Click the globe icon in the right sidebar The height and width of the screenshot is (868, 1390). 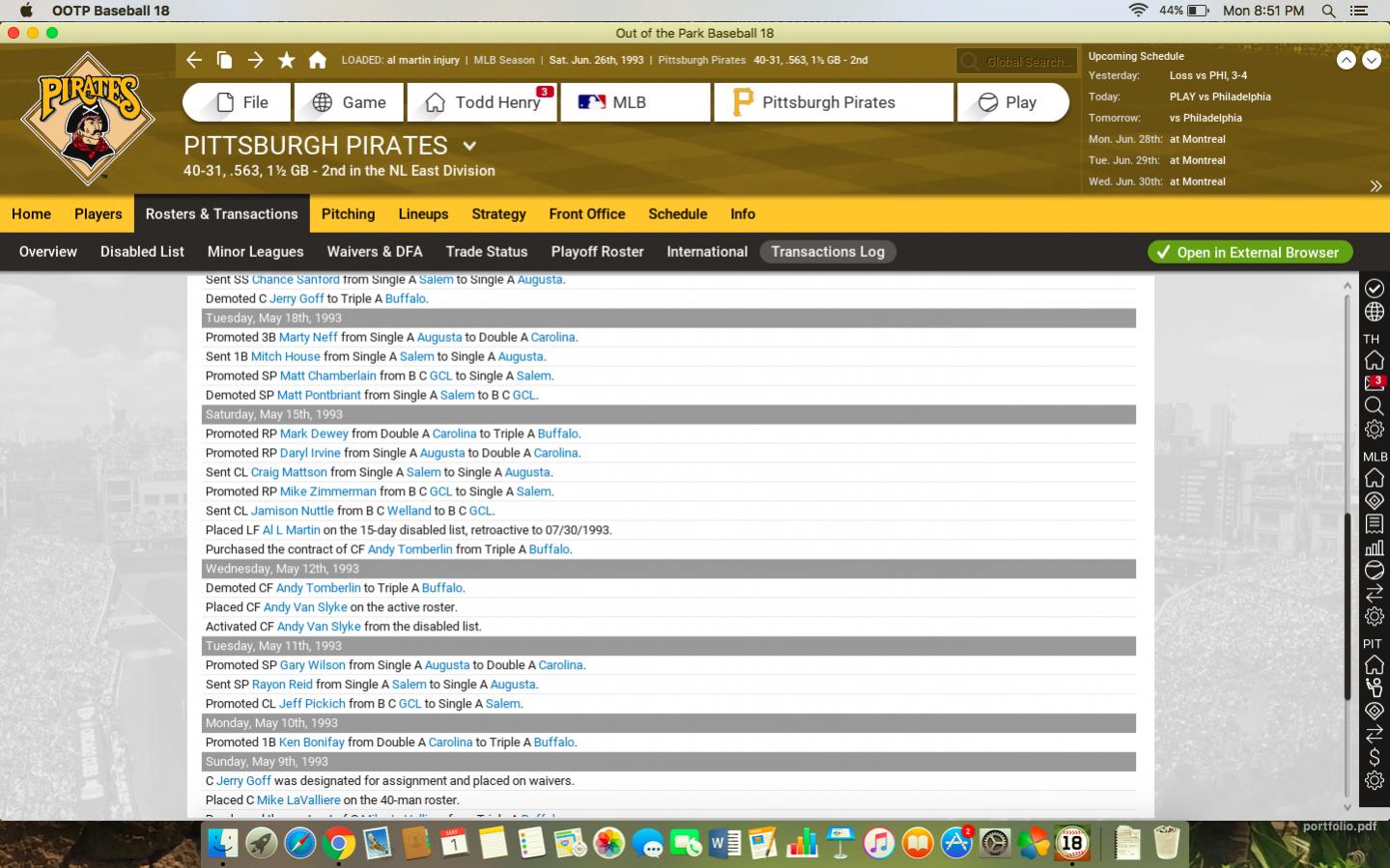pyautogui.click(x=1374, y=312)
